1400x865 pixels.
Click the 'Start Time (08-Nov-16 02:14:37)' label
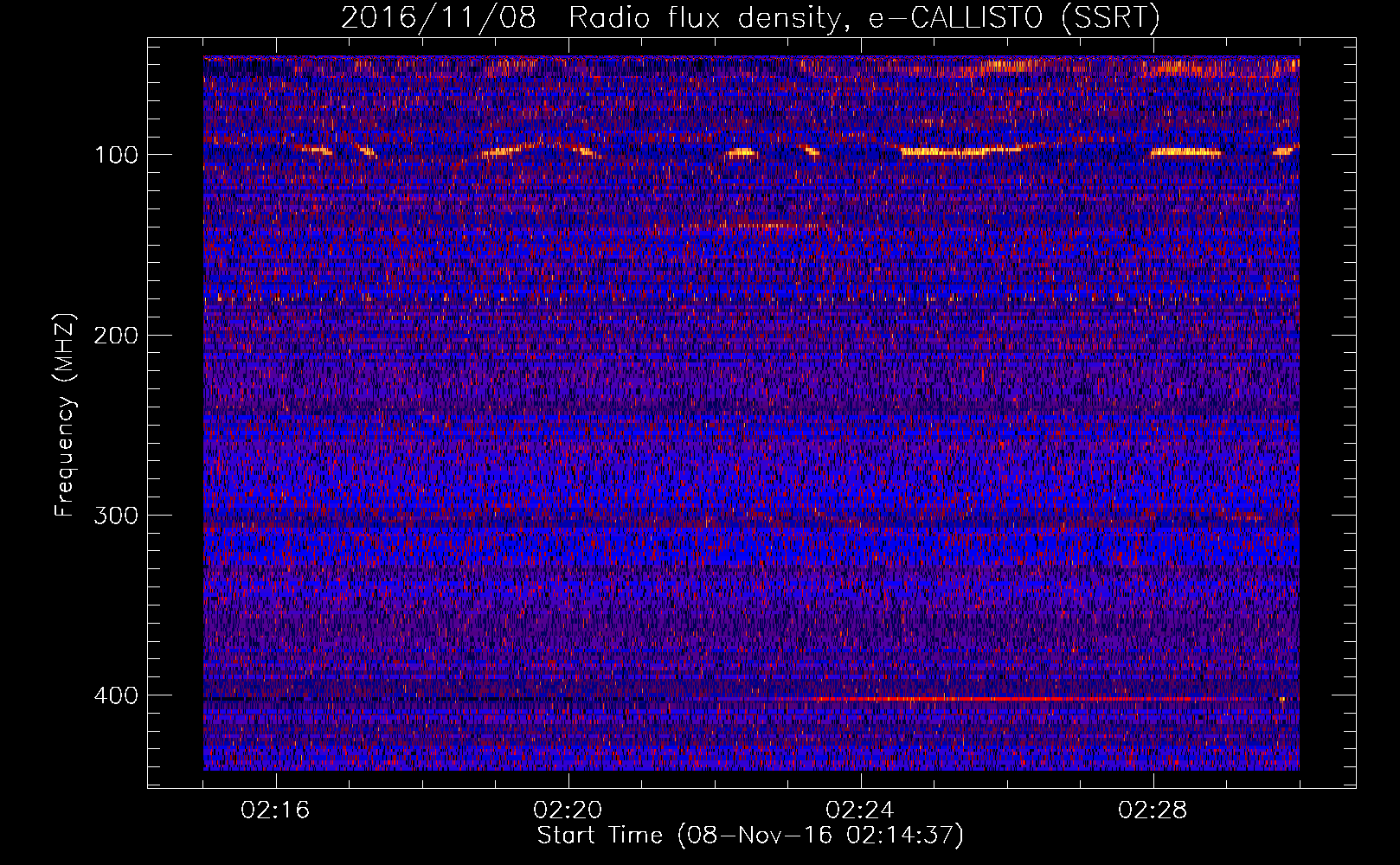click(x=750, y=836)
